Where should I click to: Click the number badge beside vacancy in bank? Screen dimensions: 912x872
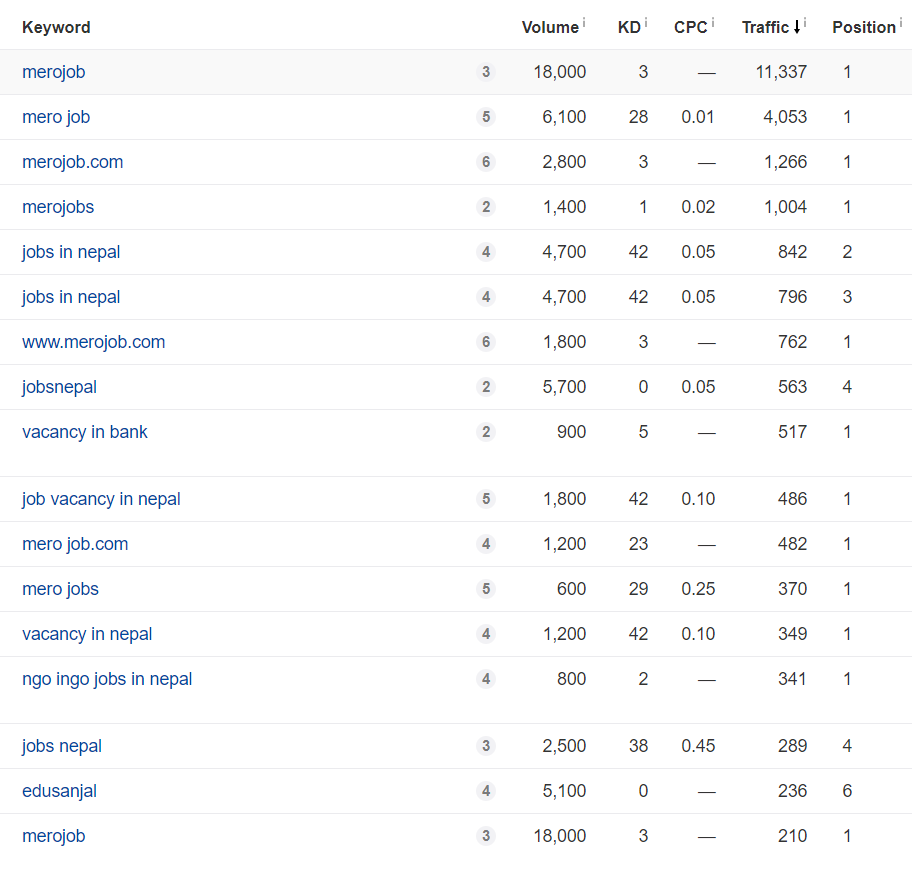486,432
